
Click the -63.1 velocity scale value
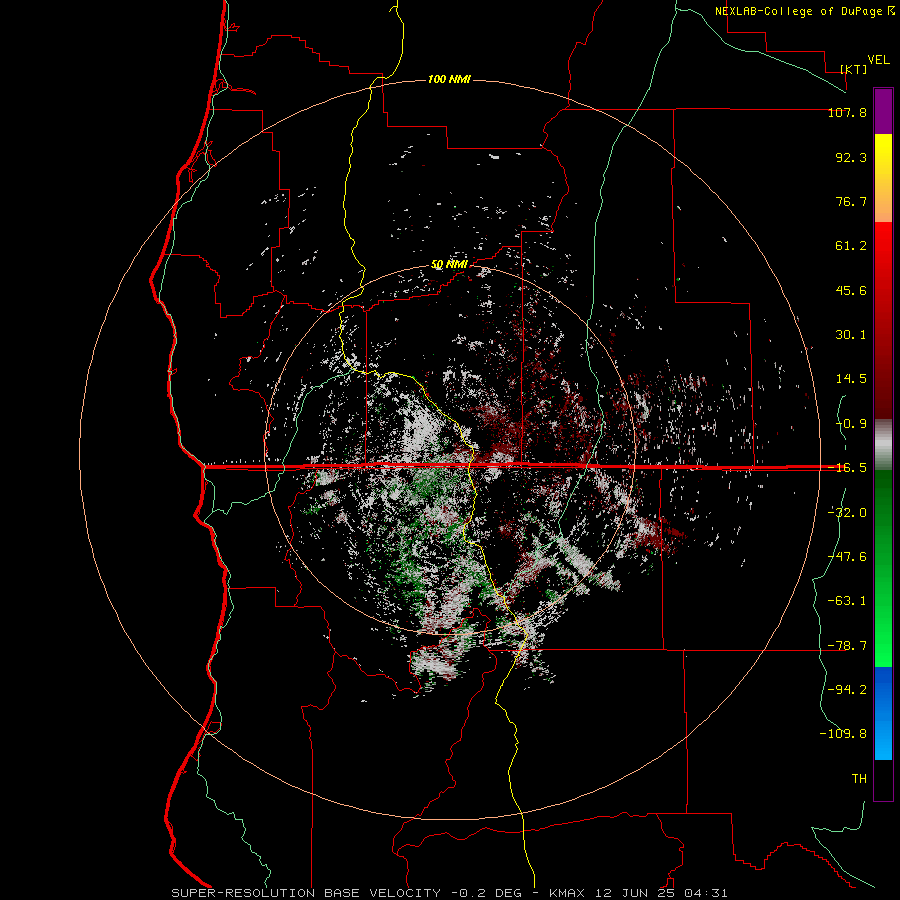coord(847,600)
